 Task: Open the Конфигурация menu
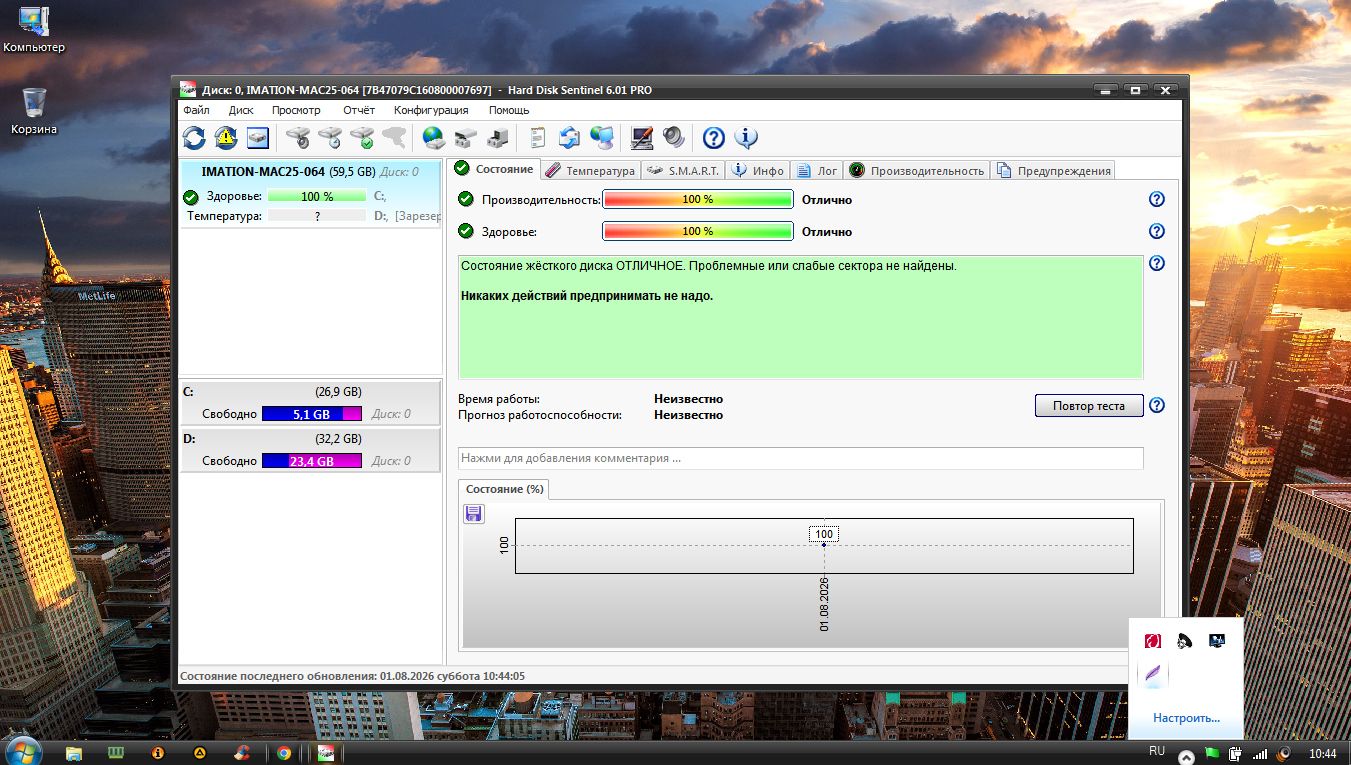431,110
